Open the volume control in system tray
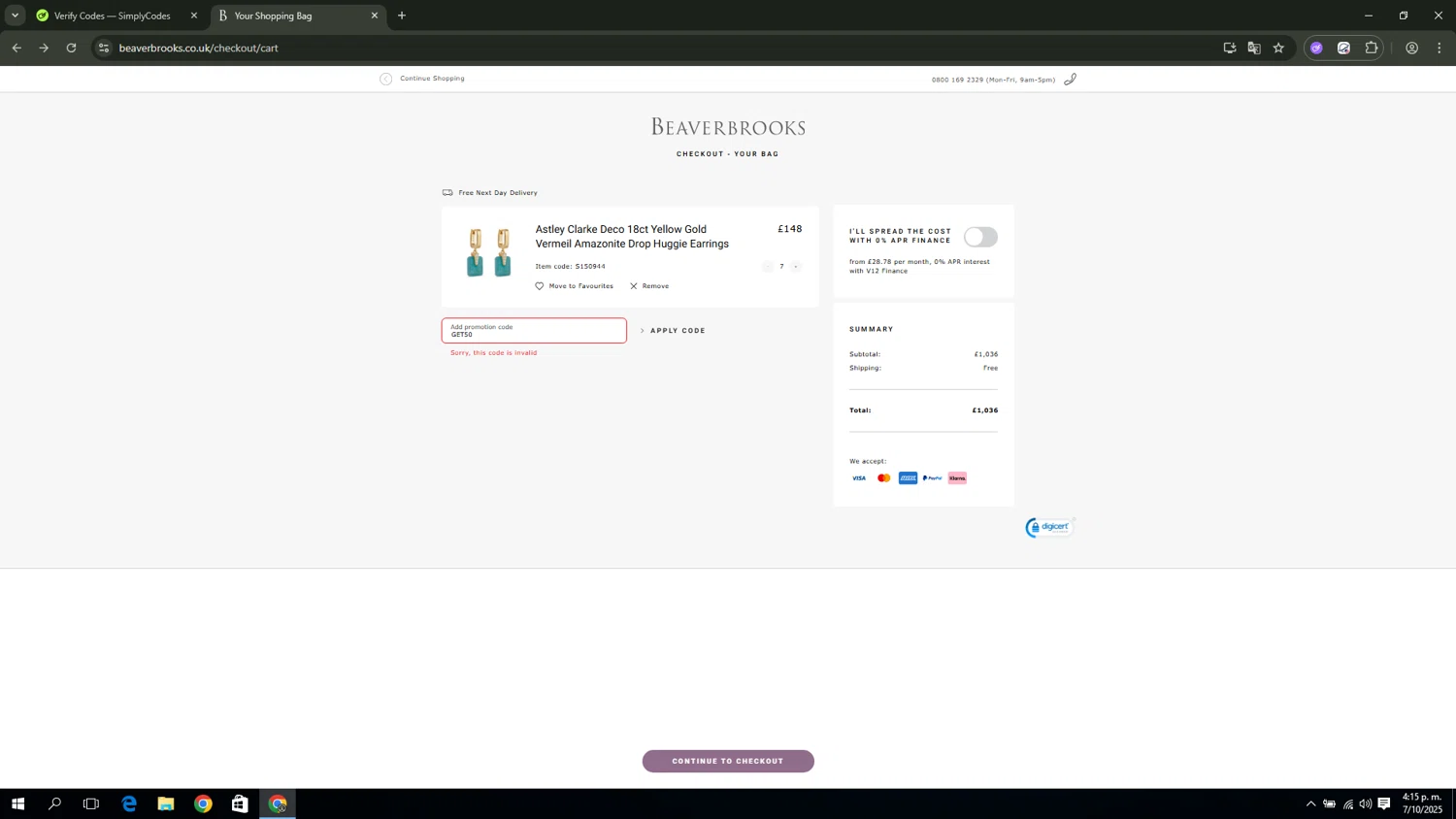This screenshot has height=819, width=1456. point(1366,803)
